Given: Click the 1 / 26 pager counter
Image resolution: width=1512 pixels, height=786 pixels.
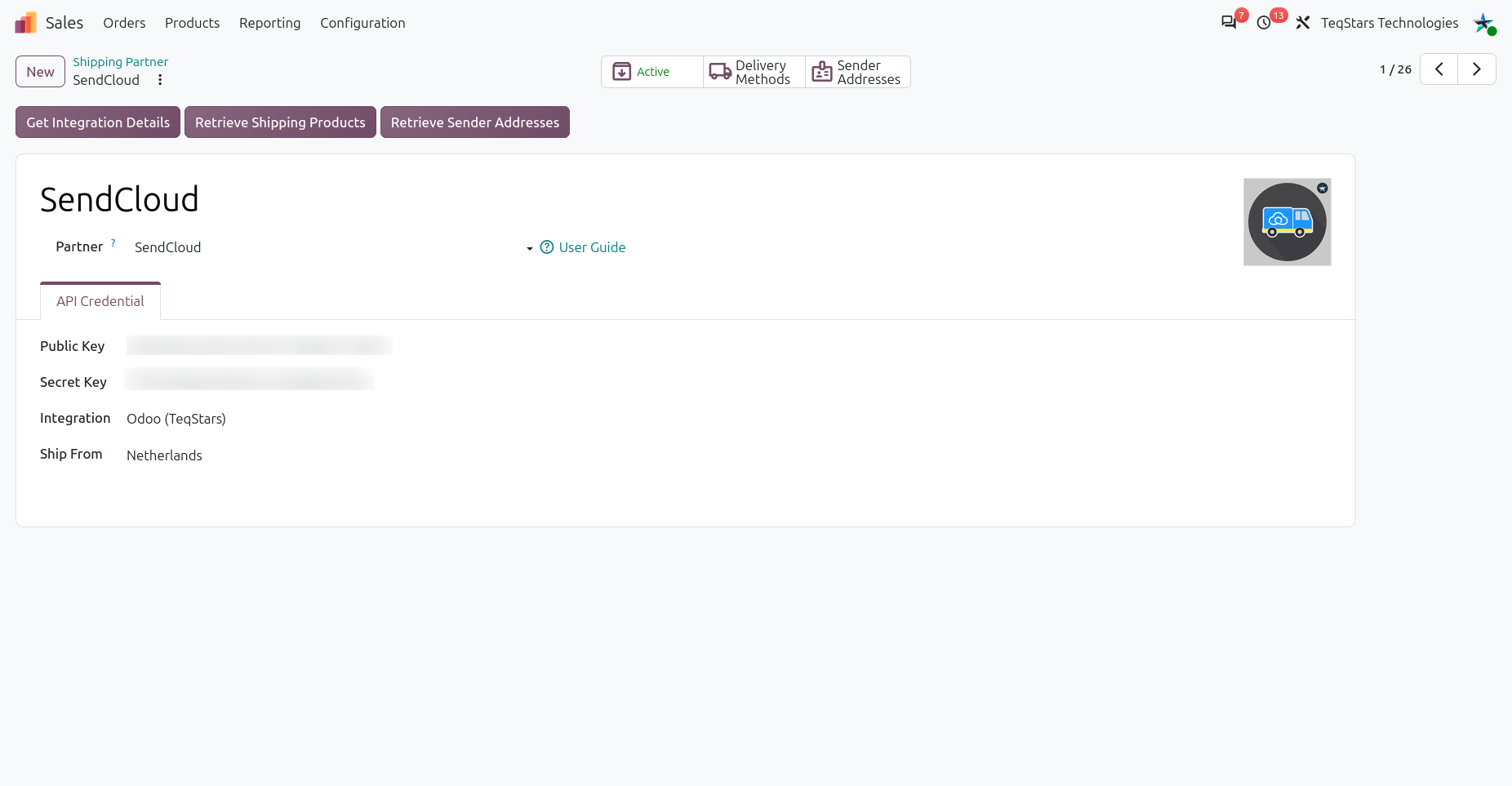Looking at the screenshot, I should click(x=1395, y=69).
